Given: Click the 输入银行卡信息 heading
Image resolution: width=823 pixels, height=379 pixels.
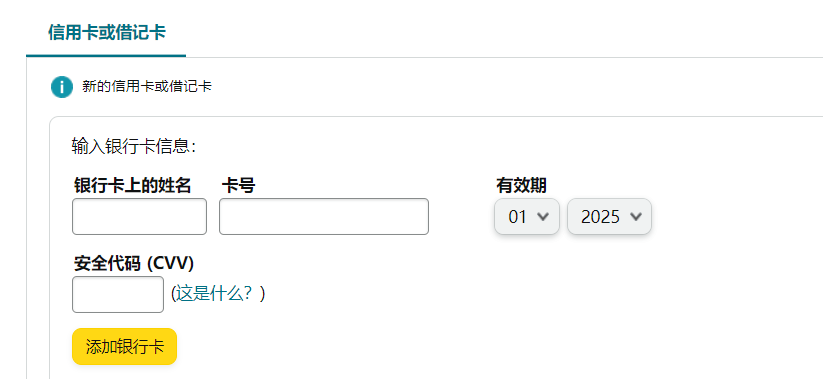Looking at the screenshot, I should click(x=133, y=146).
